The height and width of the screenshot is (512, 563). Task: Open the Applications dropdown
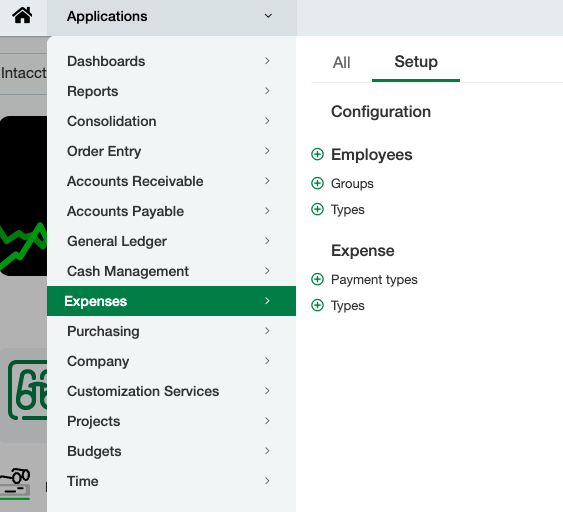172,17
